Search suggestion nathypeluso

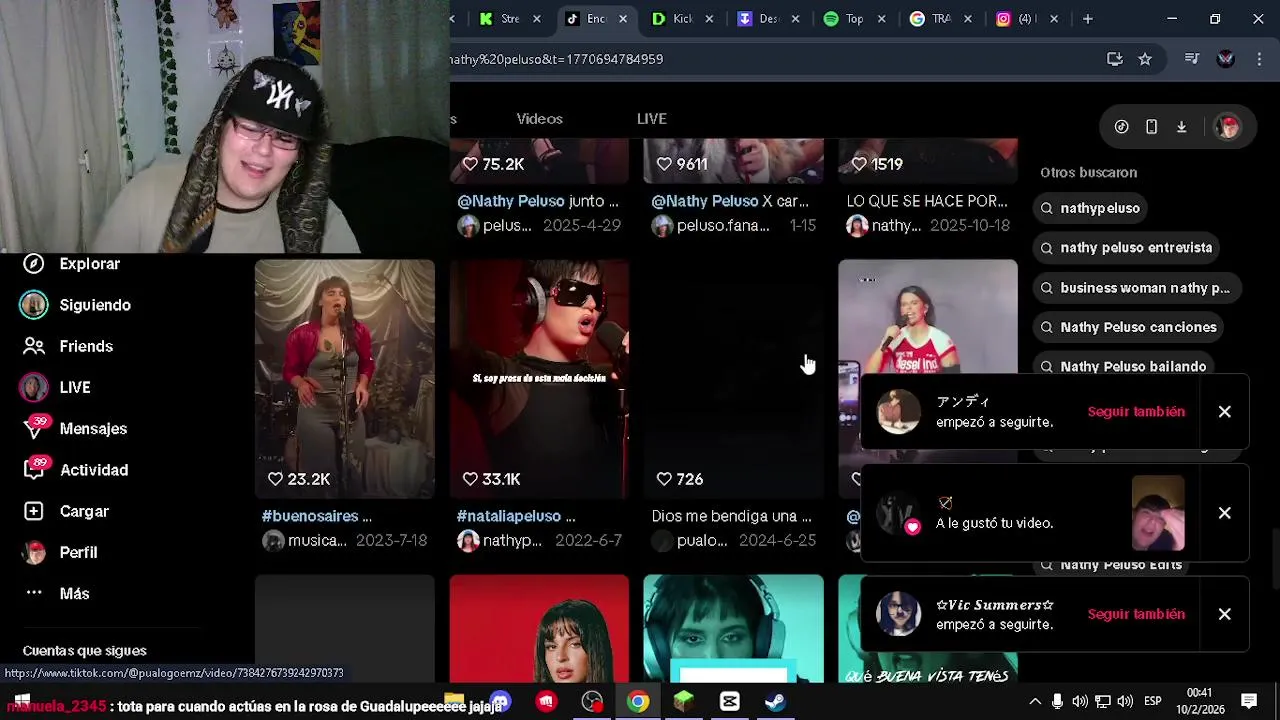coord(1090,208)
